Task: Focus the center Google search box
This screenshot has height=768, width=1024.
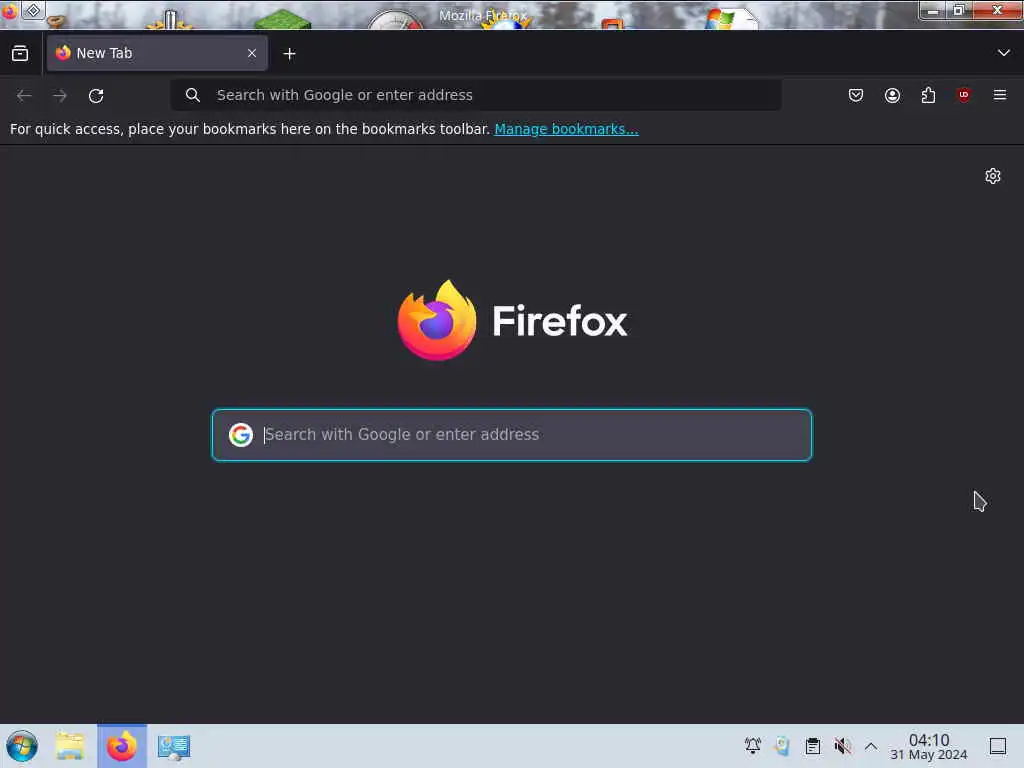Action: point(512,435)
